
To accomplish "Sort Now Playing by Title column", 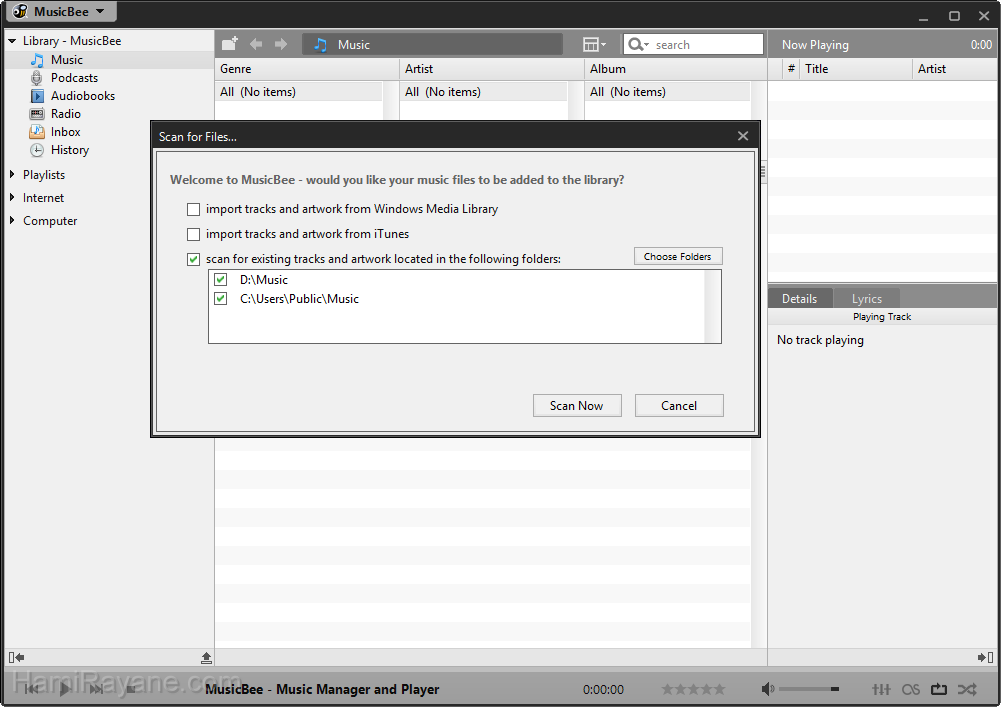I will [x=855, y=69].
